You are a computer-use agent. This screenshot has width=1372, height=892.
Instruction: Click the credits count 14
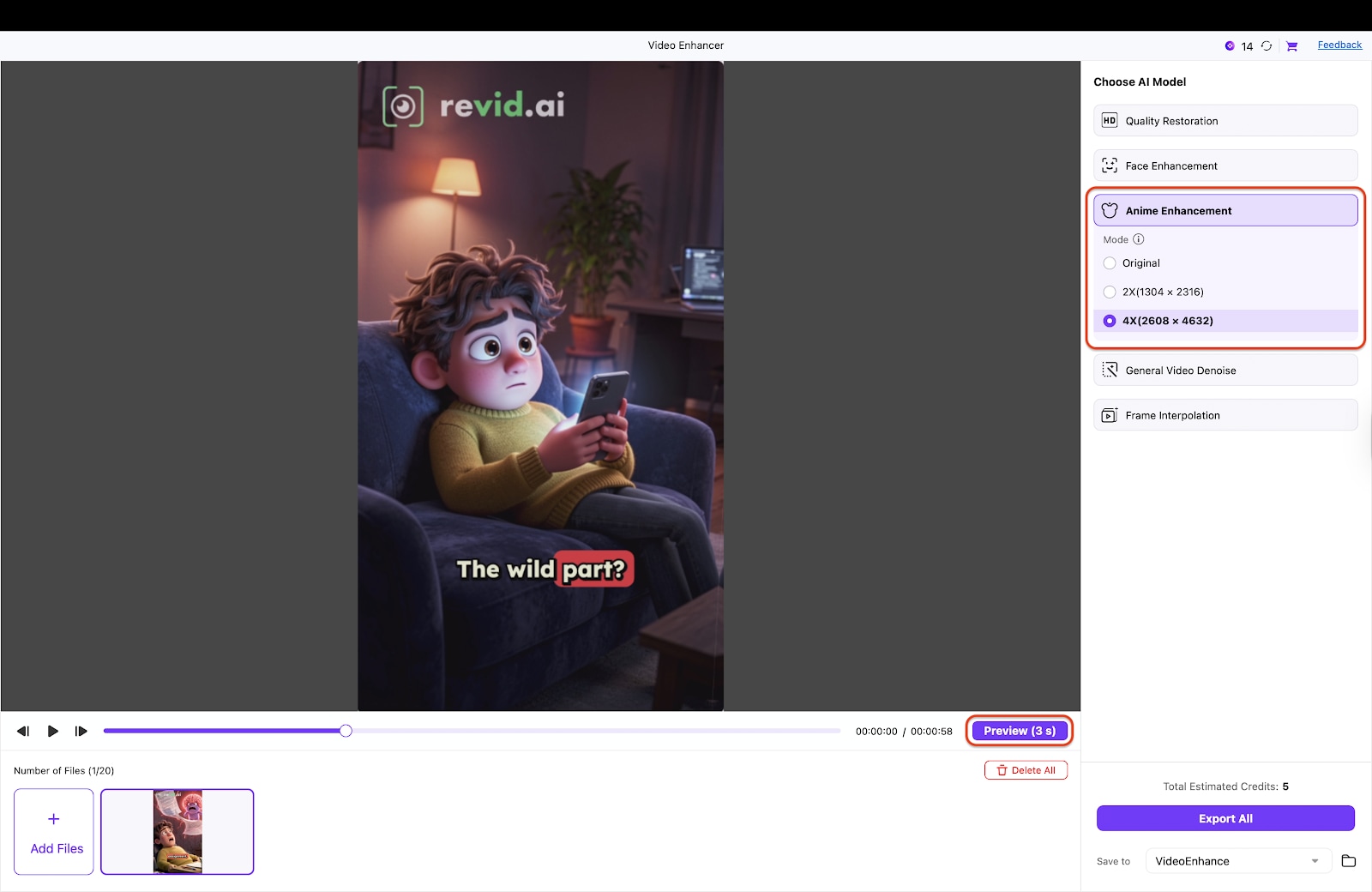tap(1247, 46)
